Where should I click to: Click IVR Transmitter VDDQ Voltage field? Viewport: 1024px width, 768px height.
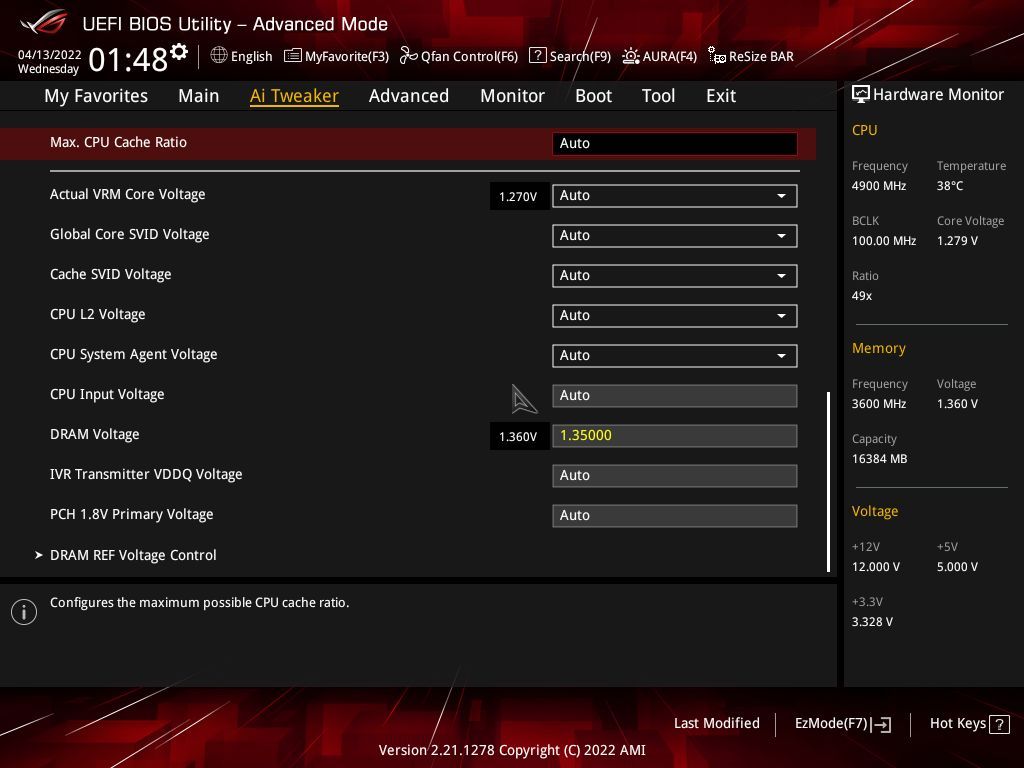[675, 475]
